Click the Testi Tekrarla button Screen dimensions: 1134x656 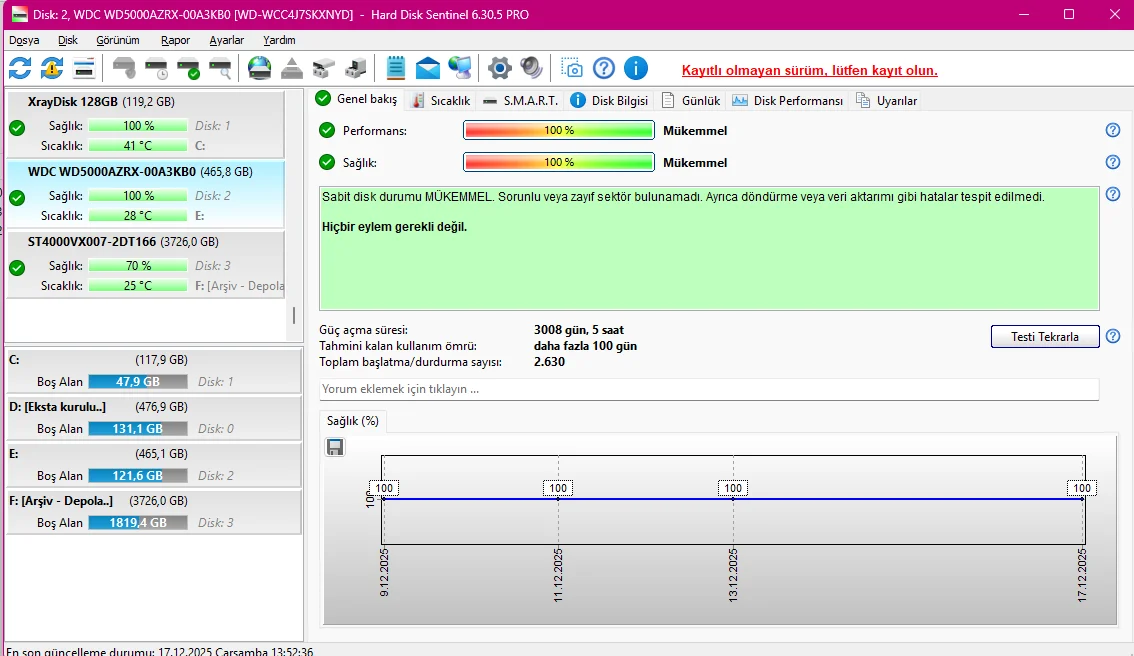click(x=1045, y=337)
